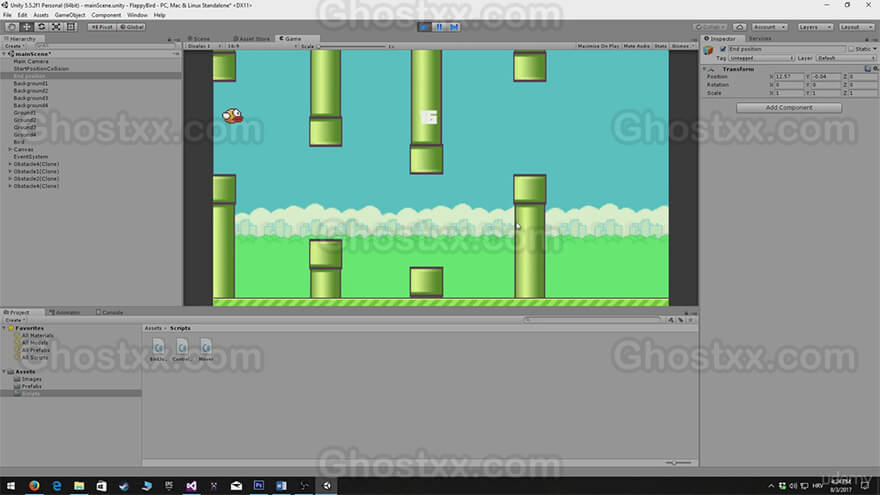Viewport: 880px width, 495px height.
Task: Switch to the Animator tab
Action: point(65,313)
